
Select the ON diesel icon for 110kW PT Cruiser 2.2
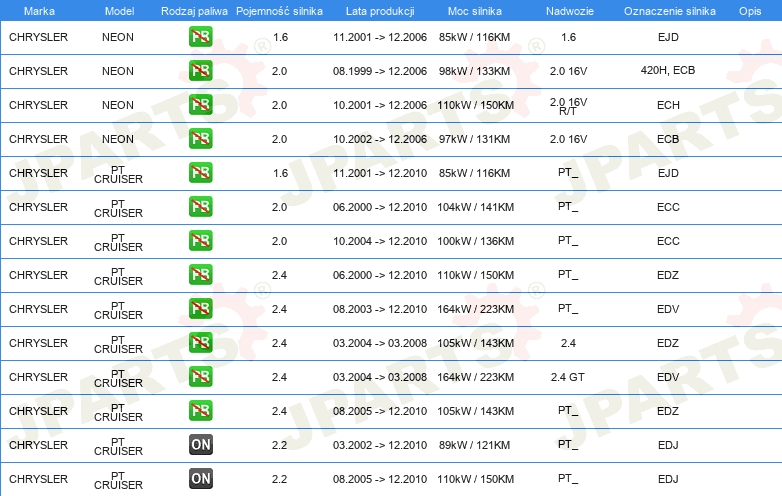point(200,479)
